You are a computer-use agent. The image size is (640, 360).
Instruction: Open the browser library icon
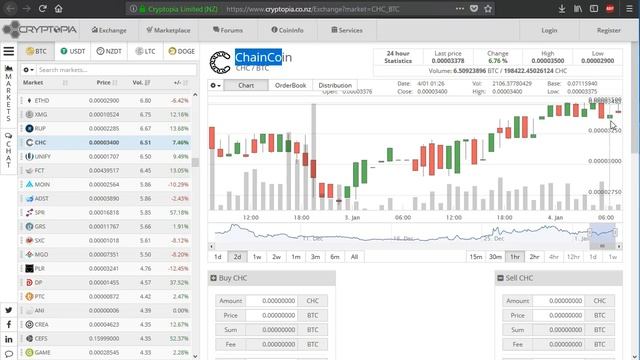pos(578,9)
